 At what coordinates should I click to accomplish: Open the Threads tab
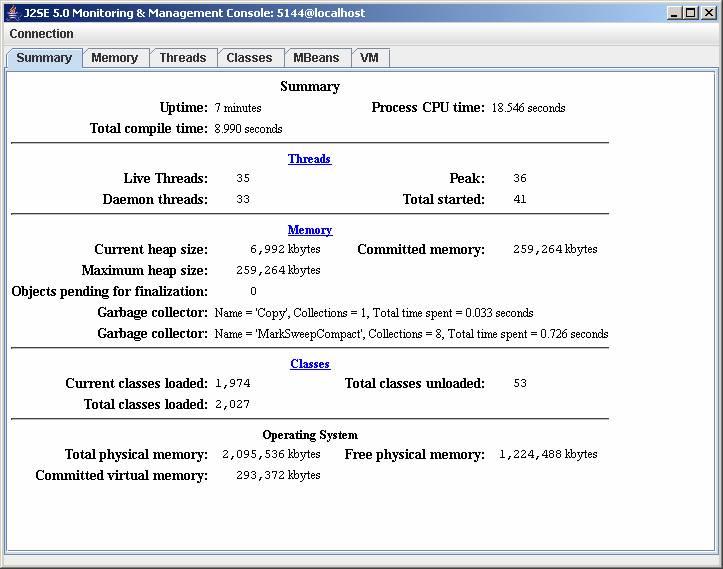pyautogui.click(x=183, y=58)
